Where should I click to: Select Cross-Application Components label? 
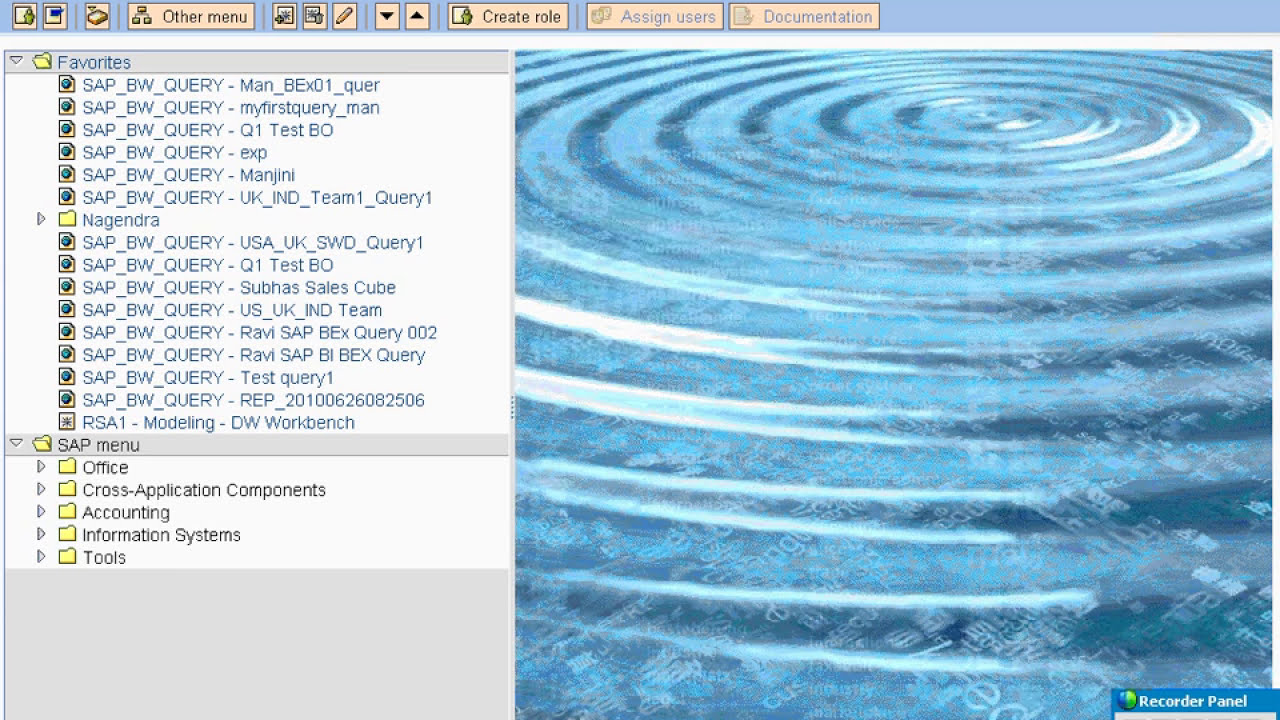point(204,490)
